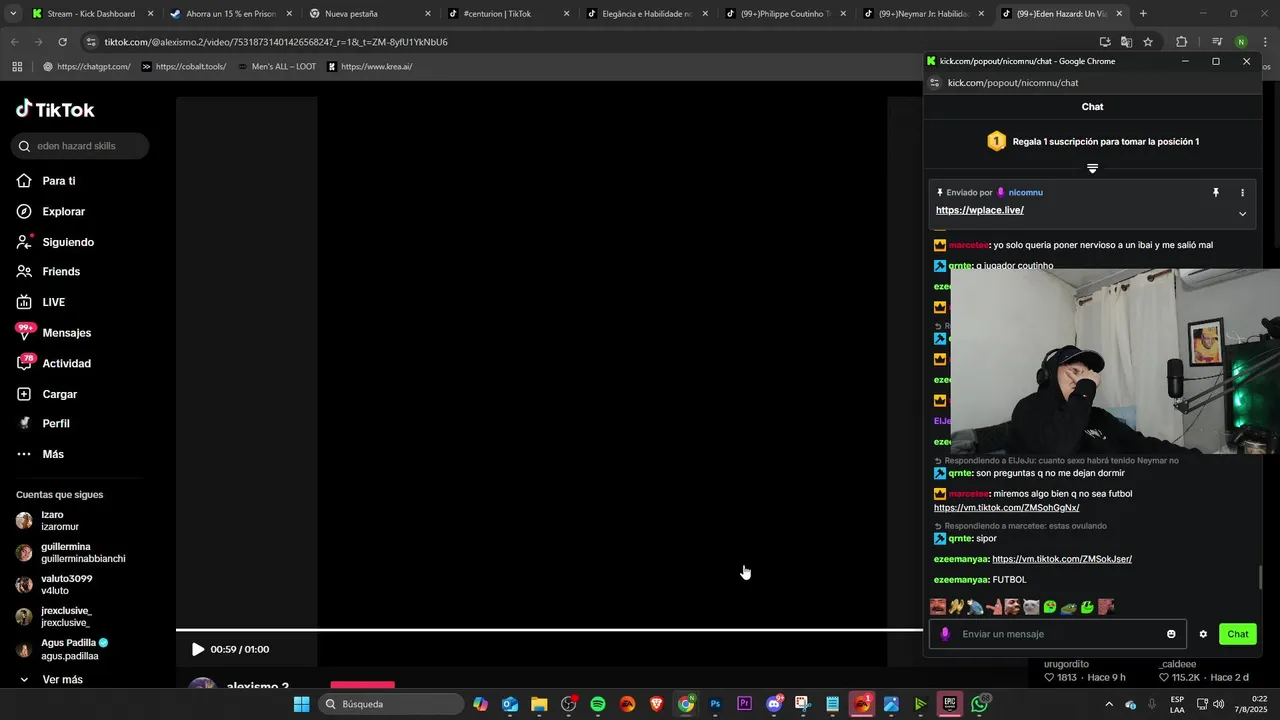
Task: Switch to Nueva pestaña tab
Action: coord(369,14)
